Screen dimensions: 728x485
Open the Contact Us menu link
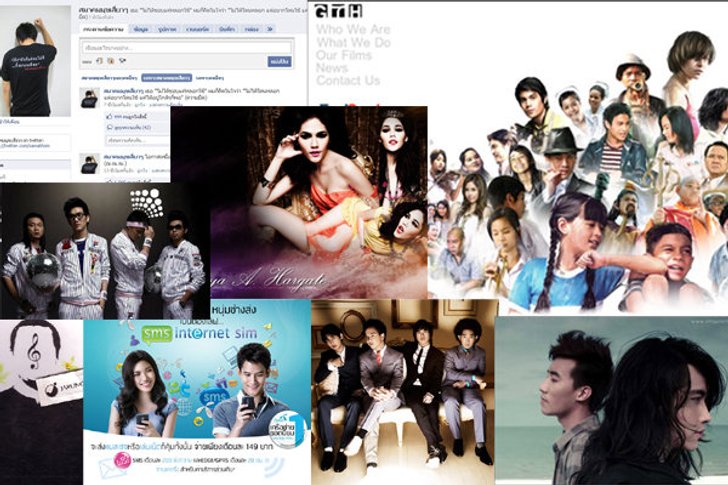pos(348,80)
